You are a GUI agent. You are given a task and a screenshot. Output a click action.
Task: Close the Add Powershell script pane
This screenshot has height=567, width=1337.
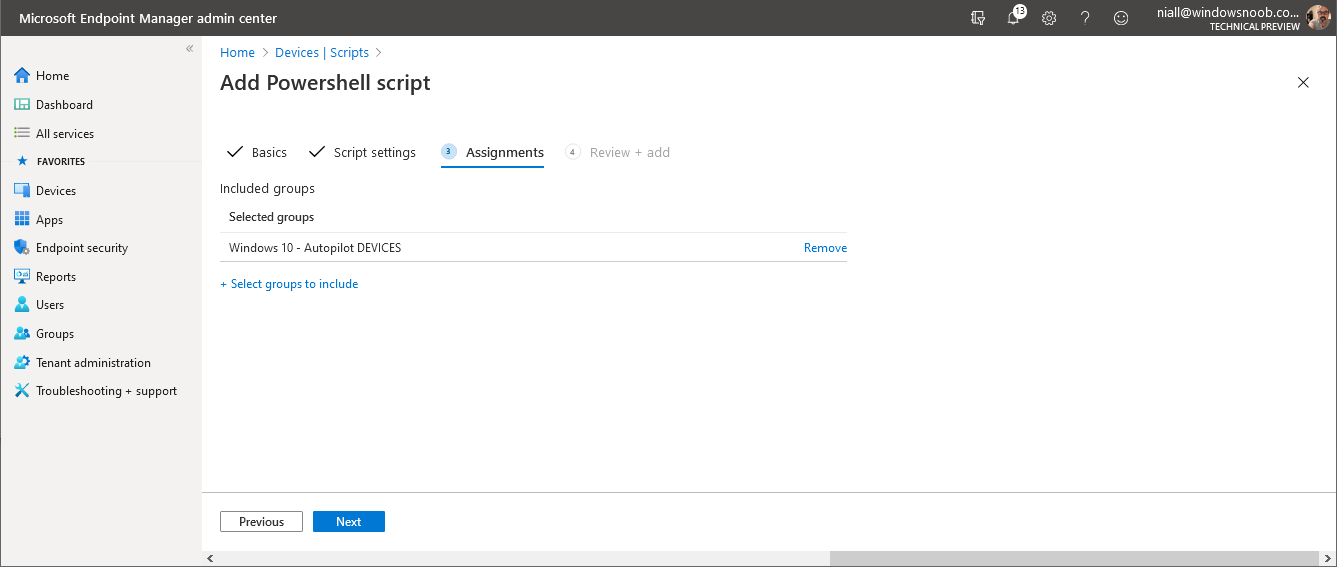coord(1303,83)
